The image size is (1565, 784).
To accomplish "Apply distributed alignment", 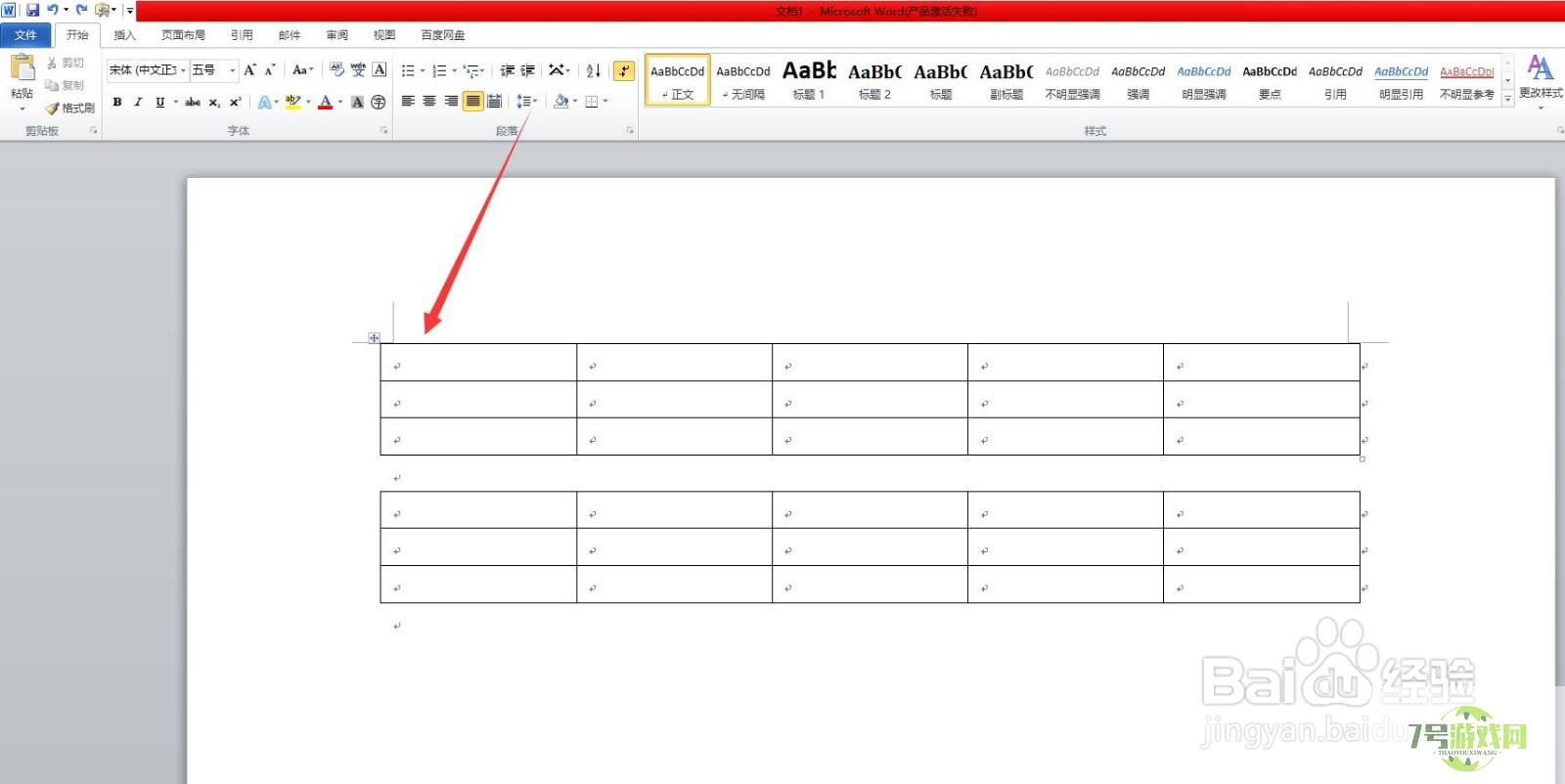I will point(495,102).
